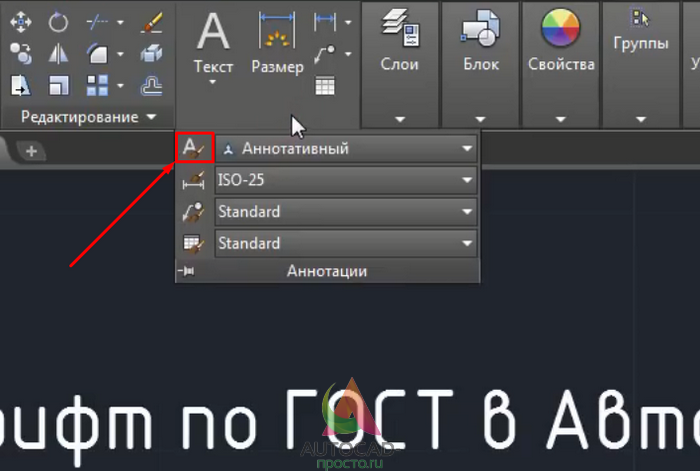Select the Move tool icon
This screenshot has width=700, height=471.
click(21, 22)
